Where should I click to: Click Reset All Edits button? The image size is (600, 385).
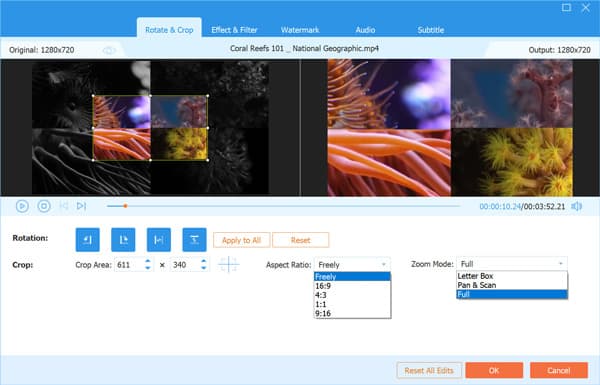429,370
